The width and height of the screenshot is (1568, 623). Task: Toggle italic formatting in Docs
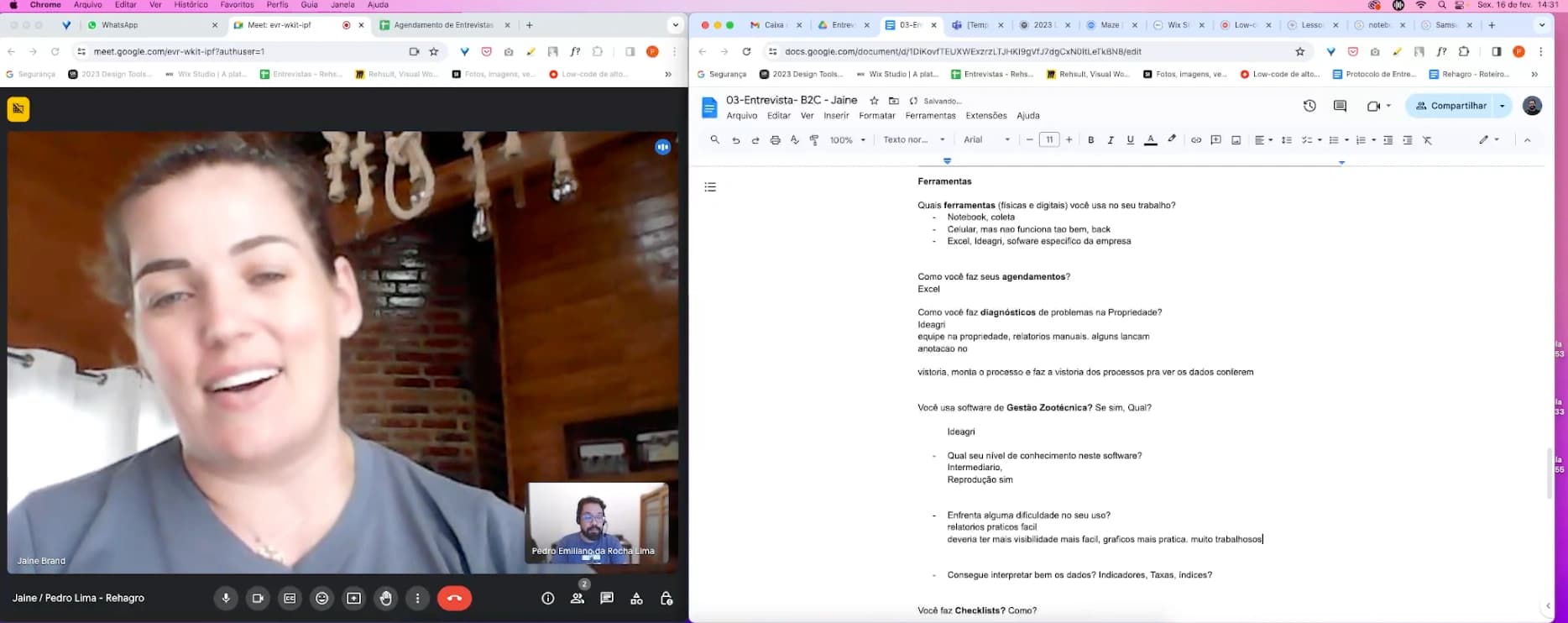click(1111, 140)
